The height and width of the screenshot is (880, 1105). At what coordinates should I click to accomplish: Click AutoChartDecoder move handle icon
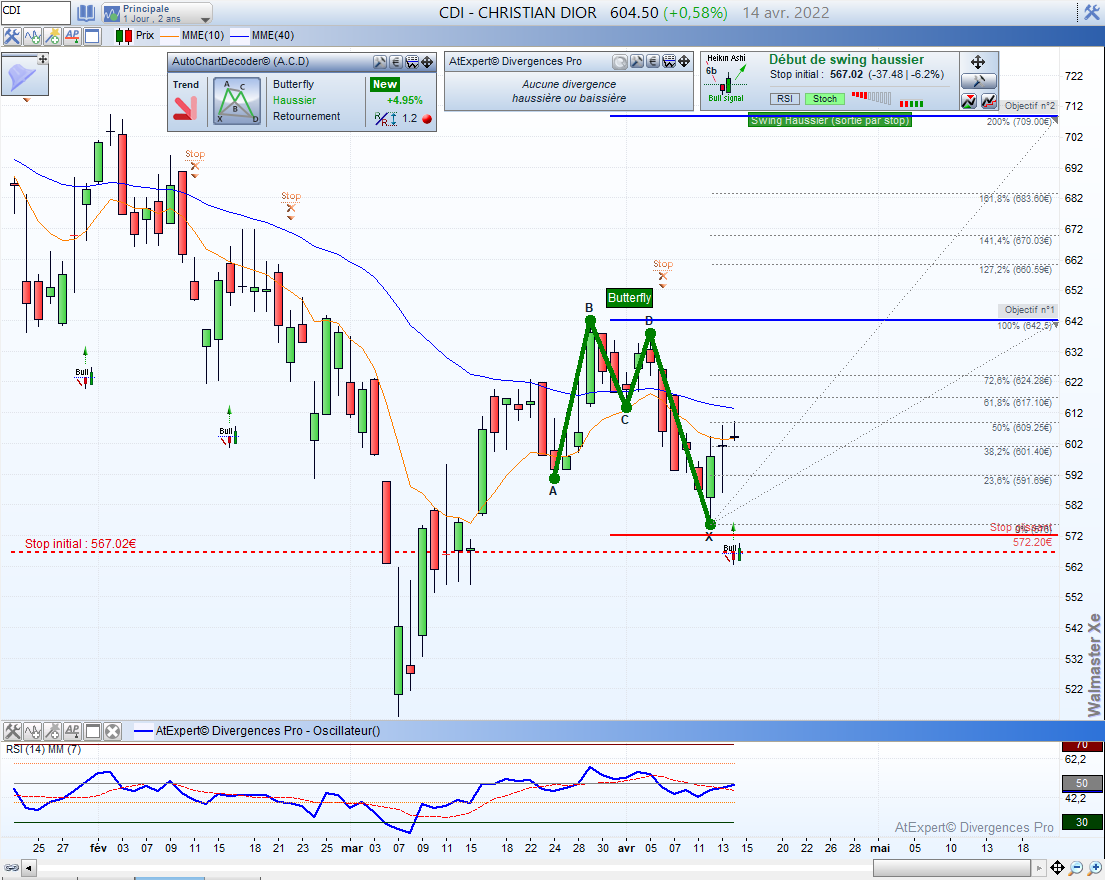point(427,62)
